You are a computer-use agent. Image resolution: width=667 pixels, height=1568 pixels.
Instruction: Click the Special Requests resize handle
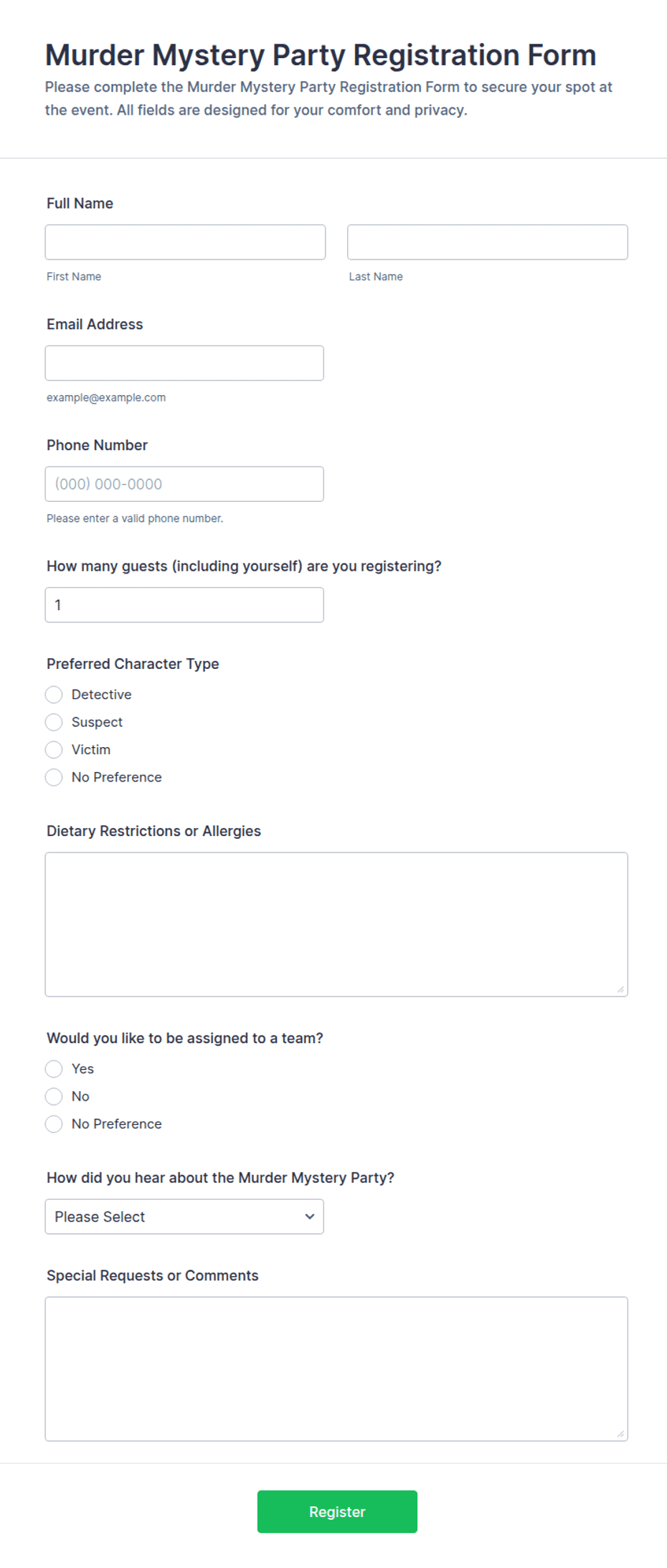click(x=620, y=1434)
